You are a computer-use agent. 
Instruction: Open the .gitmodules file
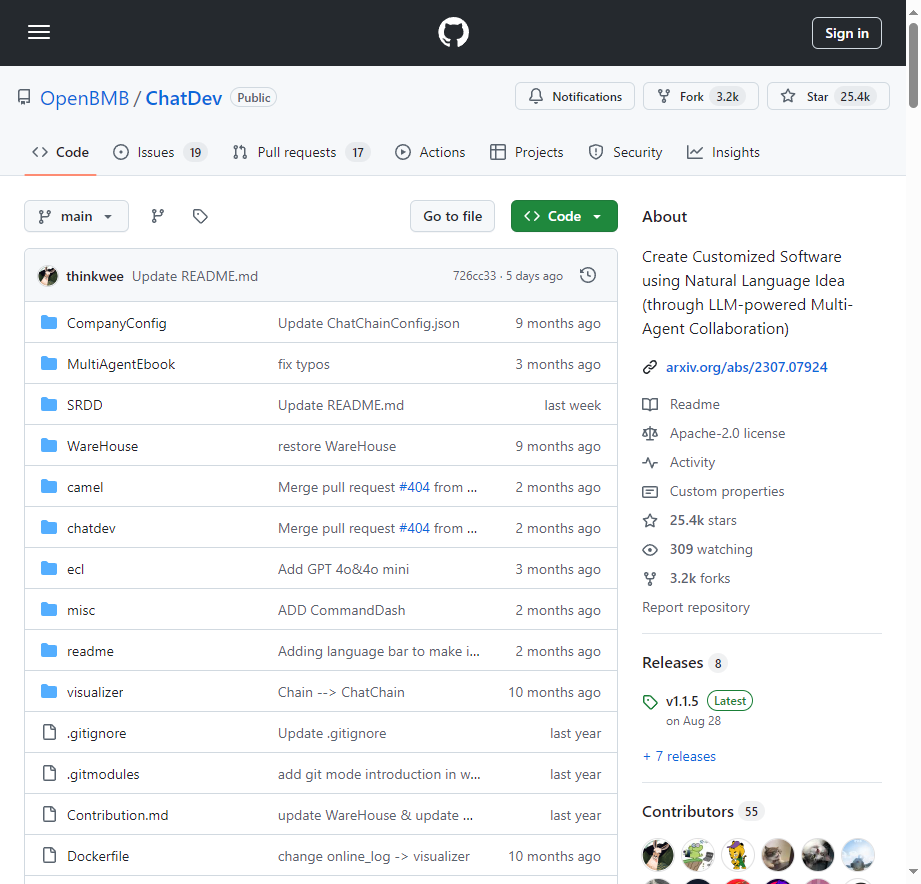point(103,774)
